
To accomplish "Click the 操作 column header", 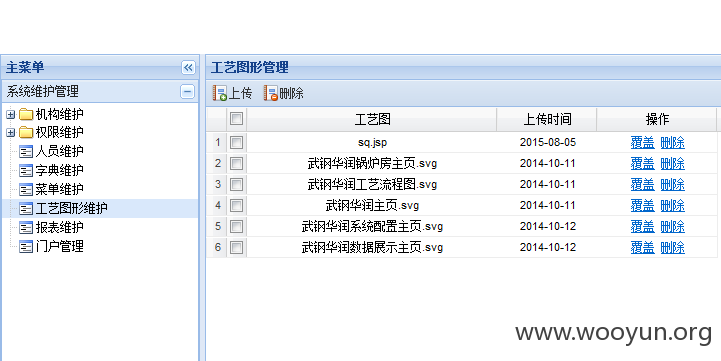I will [x=657, y=120].
